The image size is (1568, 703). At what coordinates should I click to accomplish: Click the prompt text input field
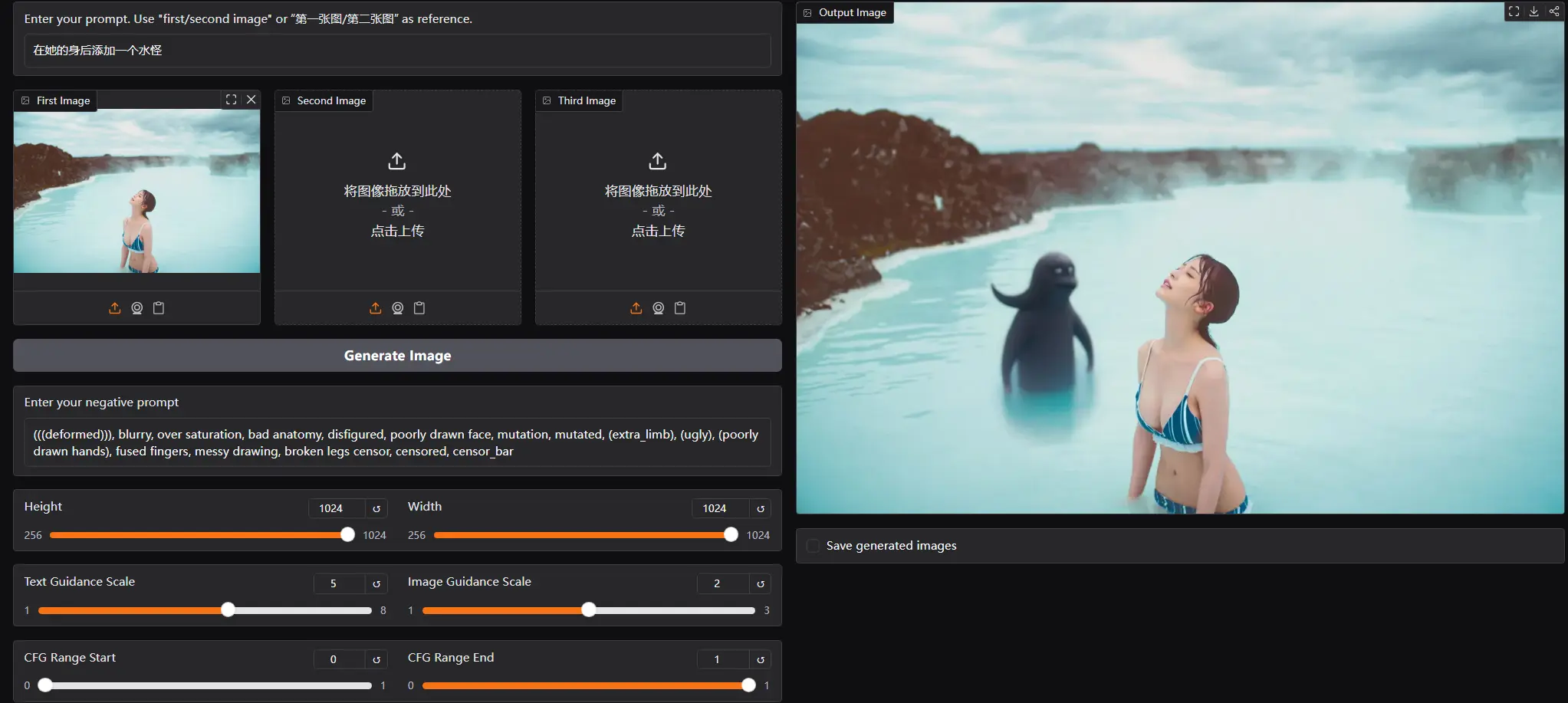click(x=397, y=51)
